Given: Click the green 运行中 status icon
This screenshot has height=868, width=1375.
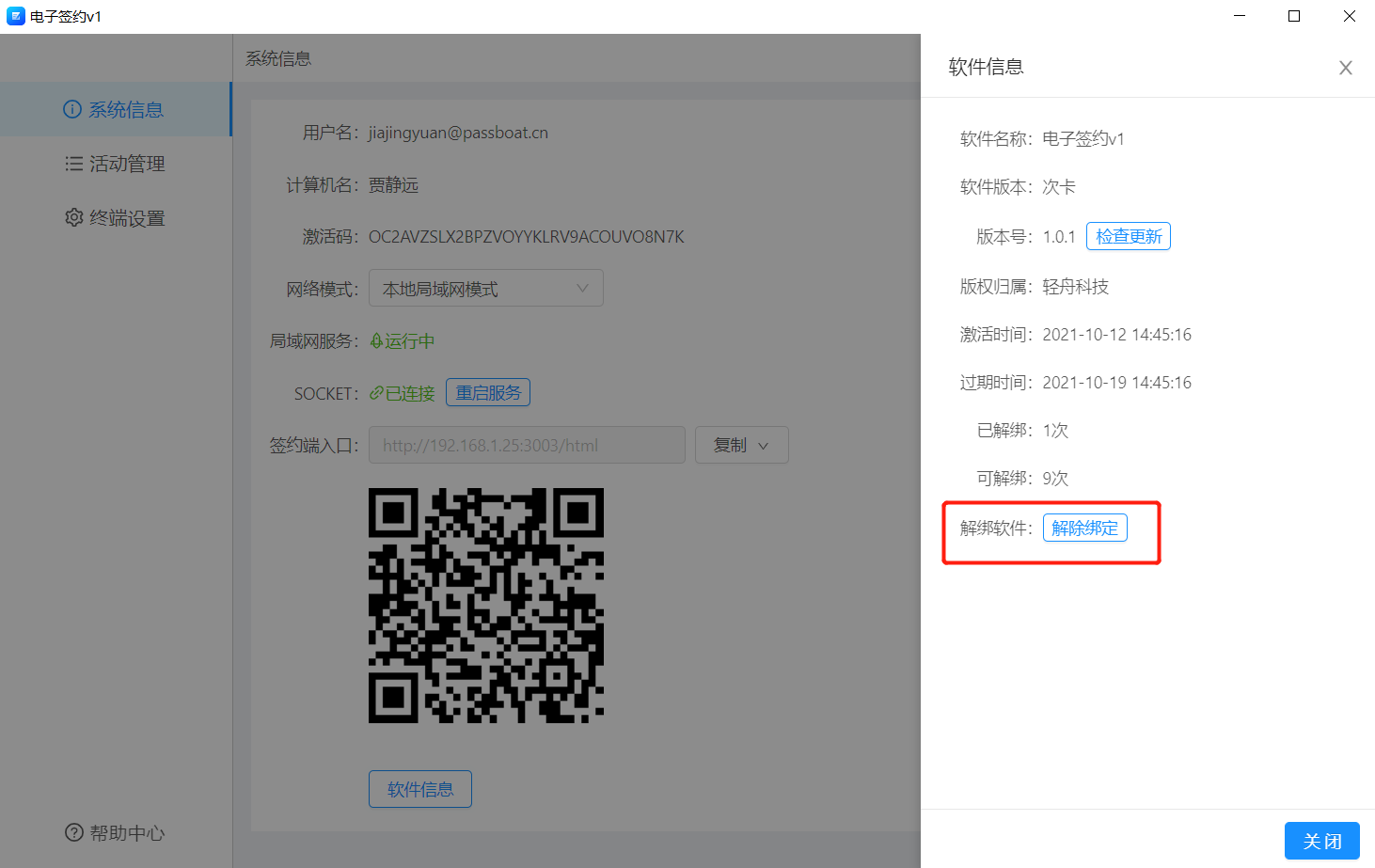Looking at the screenshot, I should click(x=376, y=340).
